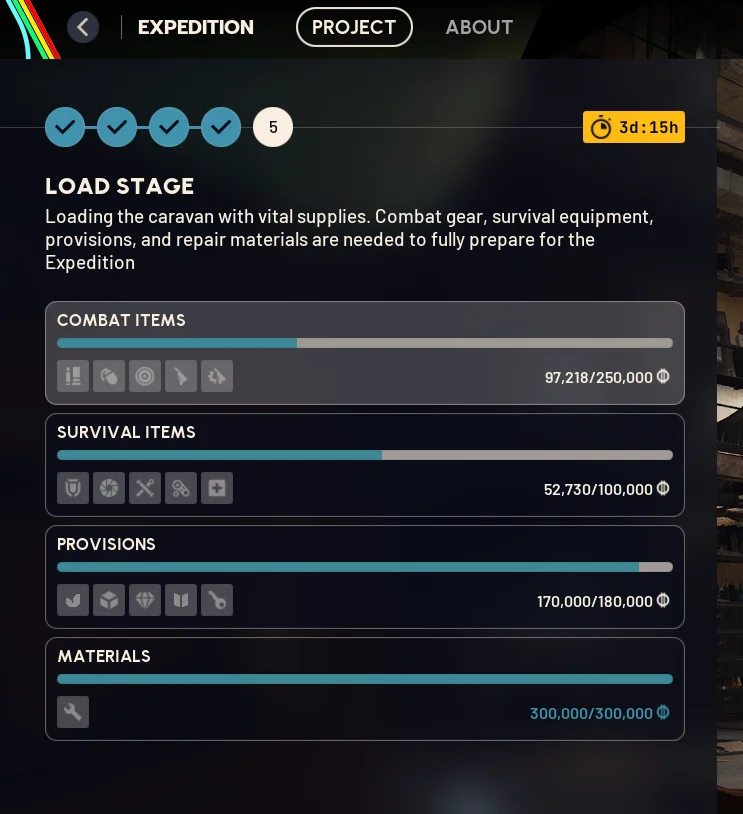Image resolution: width=743 pixels, height=814 pixels.
Task: Click the 3d:15h countdown timer badge
Action: 634,127
